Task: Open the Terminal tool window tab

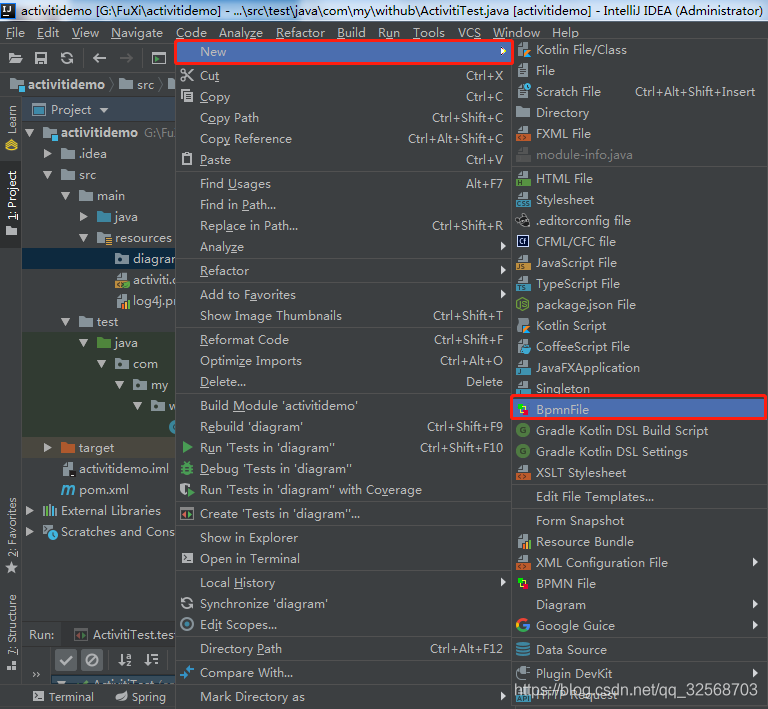Action: click(x=63, y=697)
